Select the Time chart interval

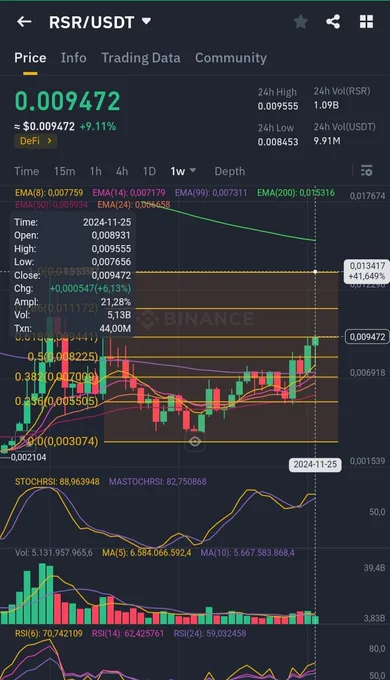pos(26,171)
